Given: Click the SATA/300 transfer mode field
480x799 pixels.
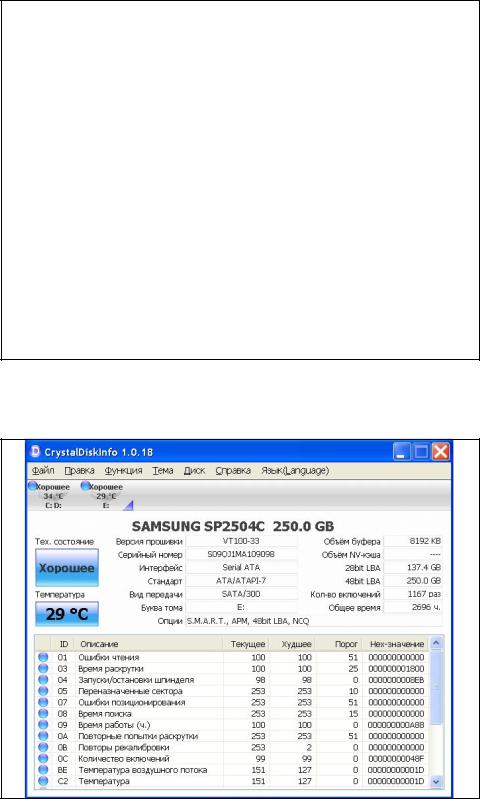Looking at the screenshot, I should (242, 594).
